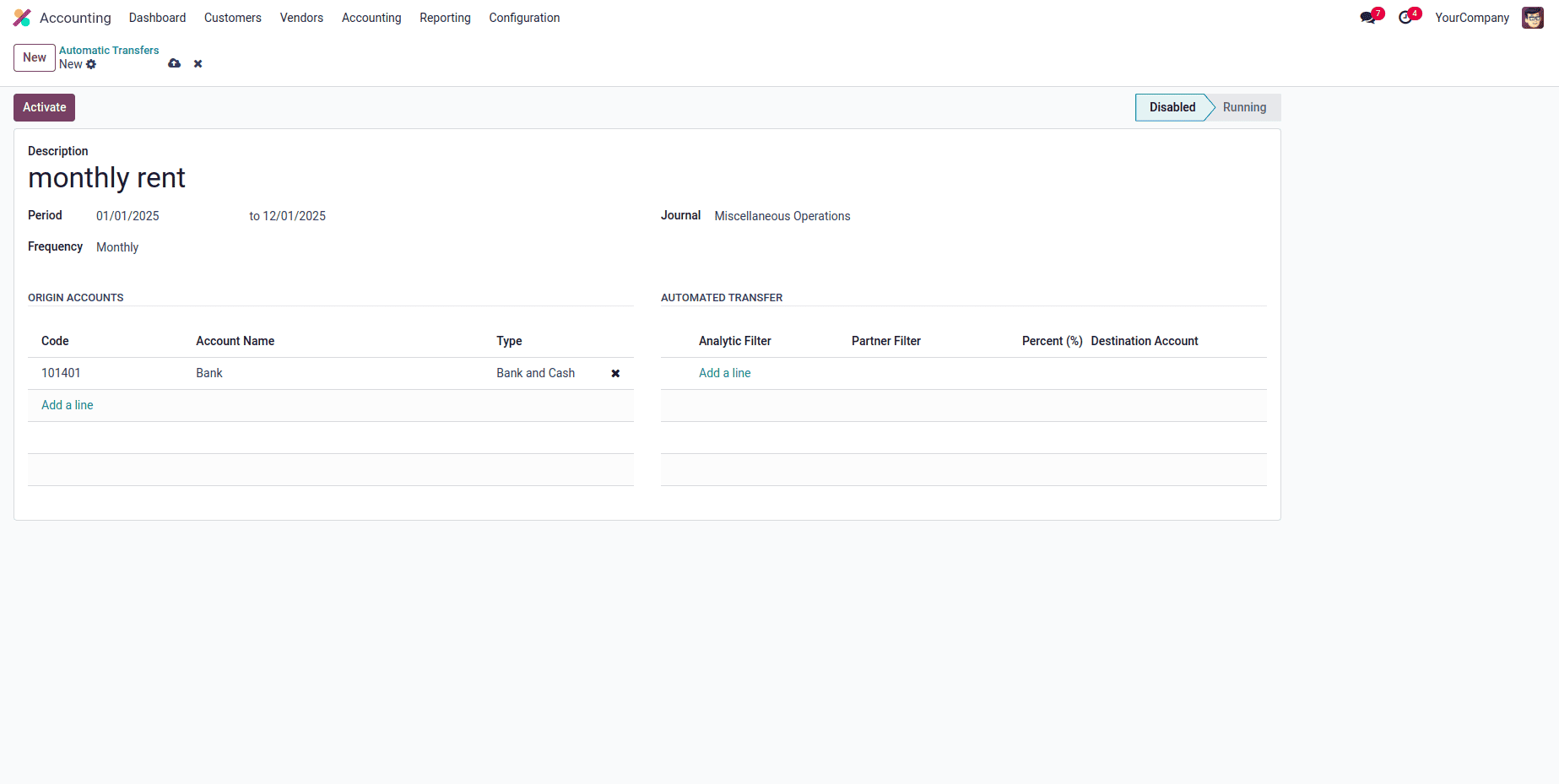Edit the description field showing monthly rent
1559x784 pixels.
pyautogui.click(x=106, y=178)
